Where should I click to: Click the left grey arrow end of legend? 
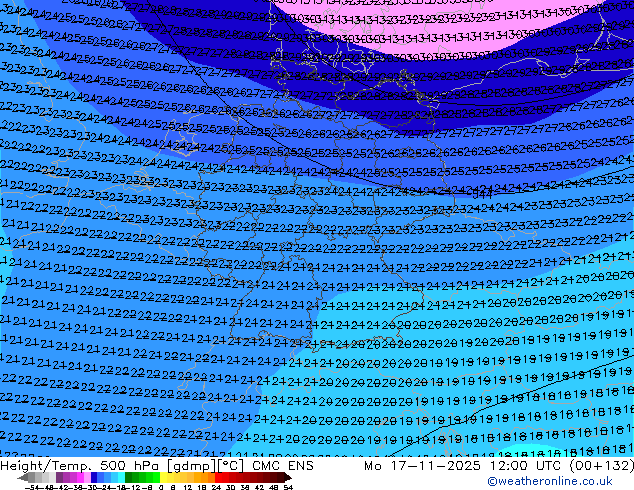[x=23, y=477]
